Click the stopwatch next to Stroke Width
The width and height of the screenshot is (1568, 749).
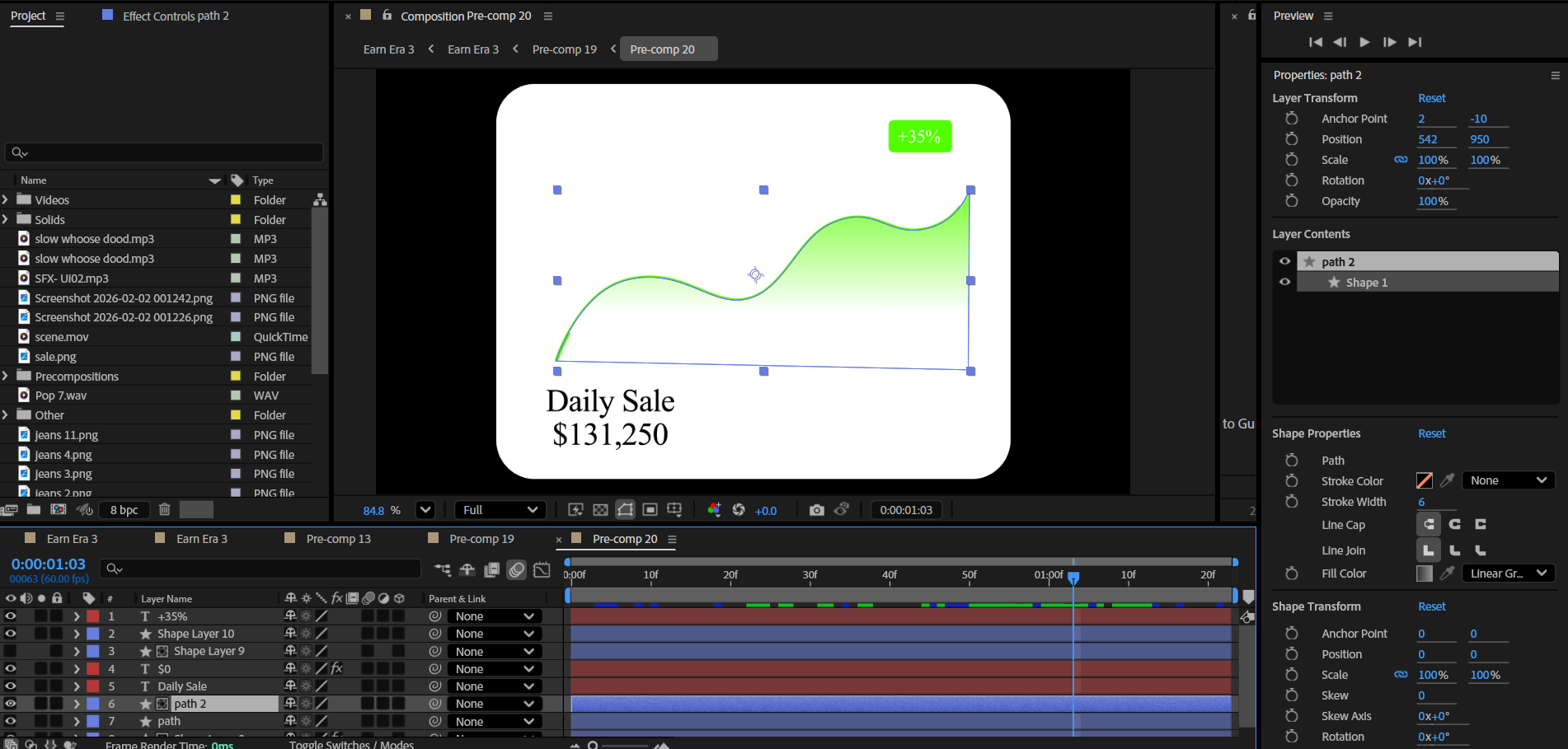click(1292, 502)
